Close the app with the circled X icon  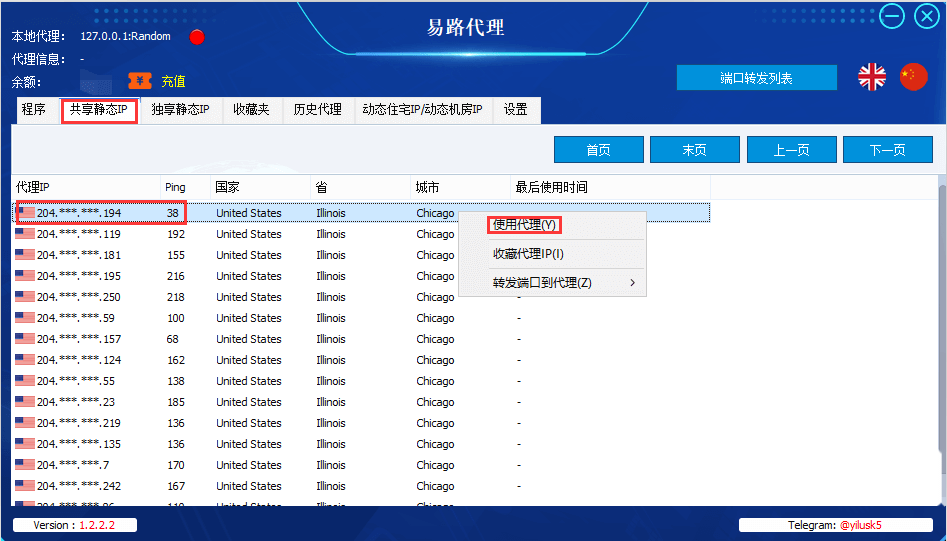pyautogui.click(x=927, y=16)
